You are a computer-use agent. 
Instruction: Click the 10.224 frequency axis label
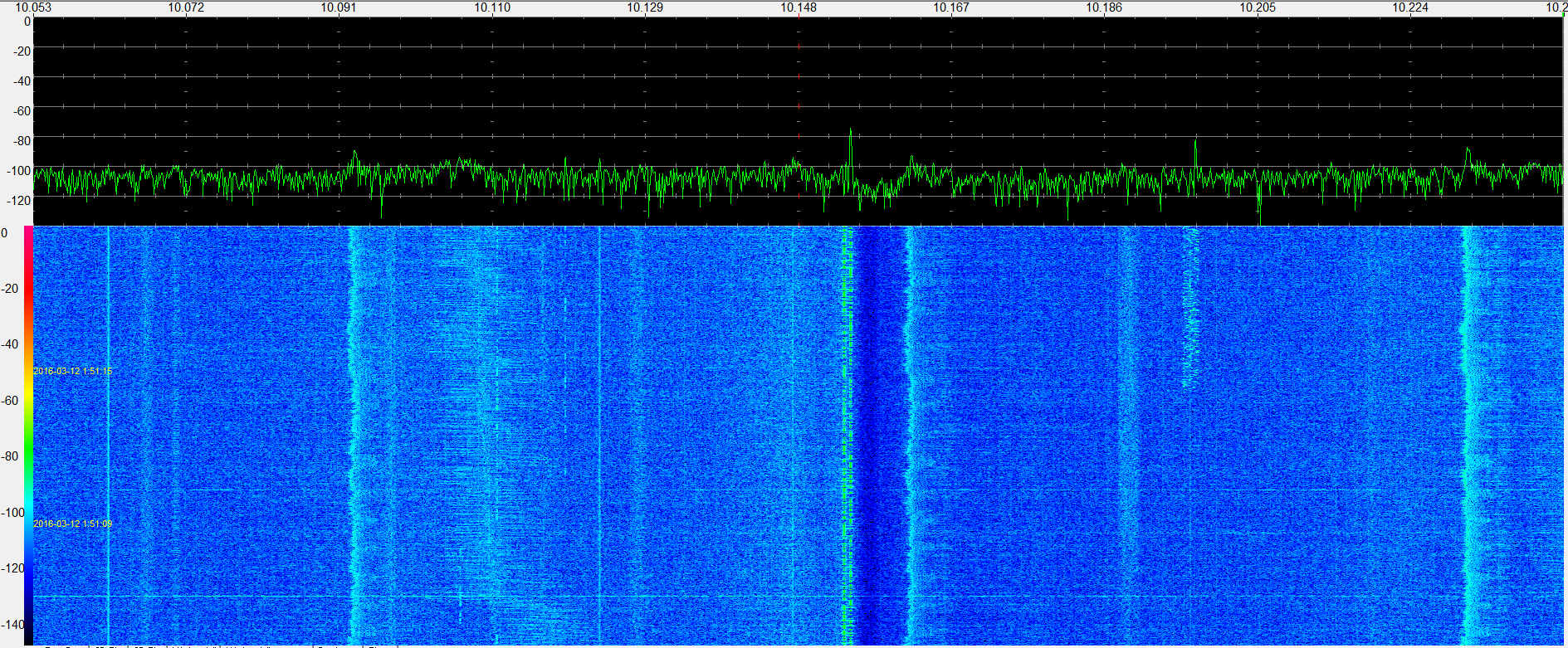click(x=1410, y=7)
